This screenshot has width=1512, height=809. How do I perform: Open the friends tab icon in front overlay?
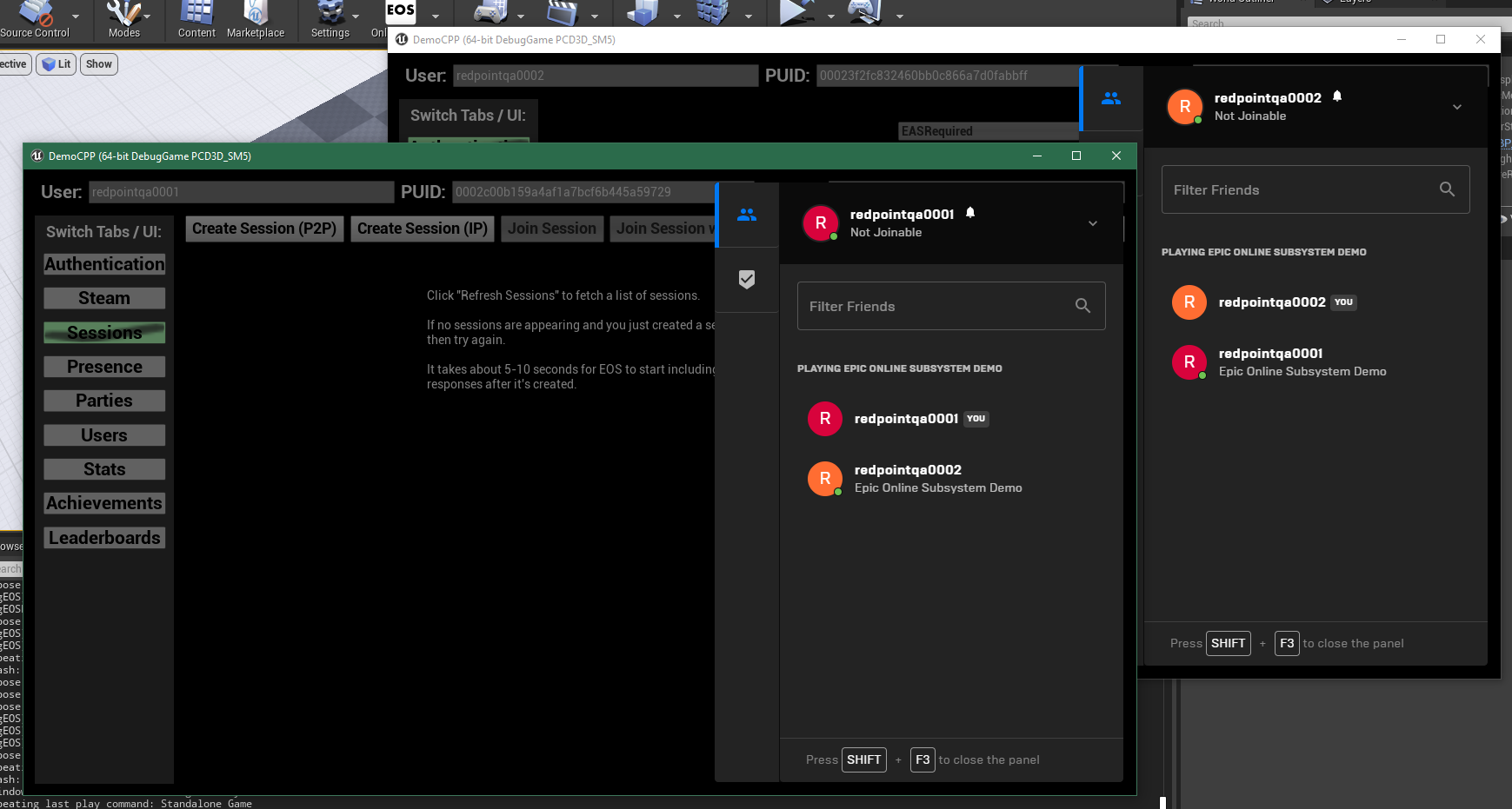[746, 215]
